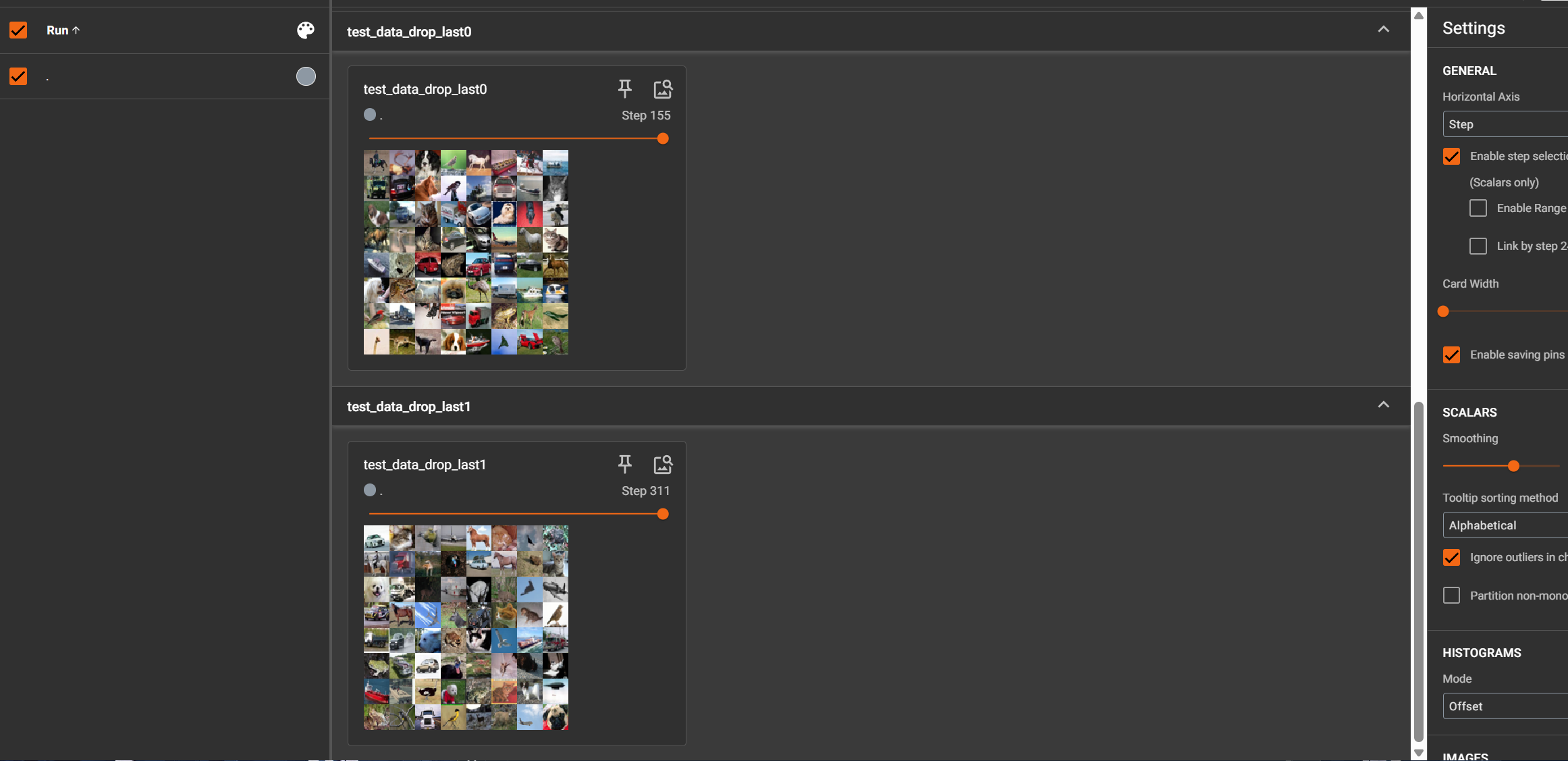Check the Link by step checkbox
The image size is (1568, 761).
point(1478,246)
